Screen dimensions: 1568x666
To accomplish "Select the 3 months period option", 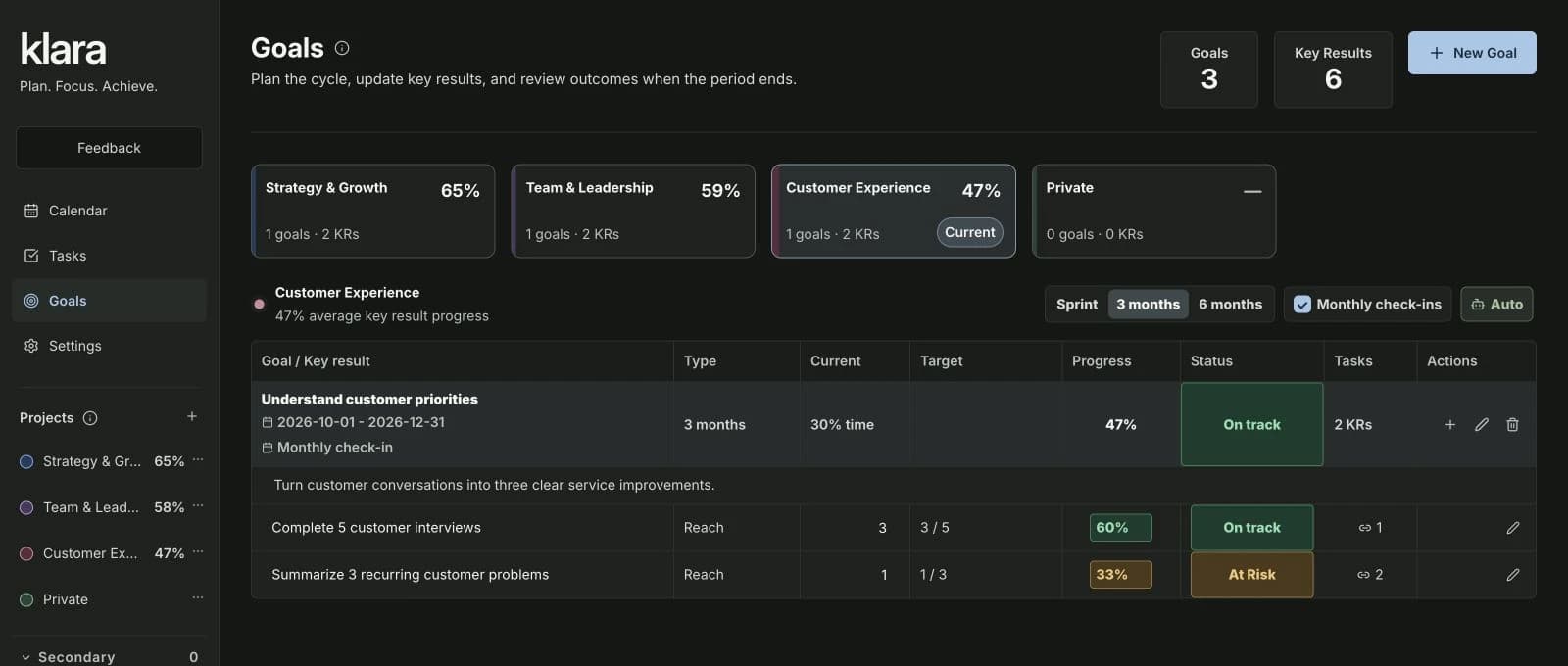I will pyautogui.click(x=1148, y=305).
